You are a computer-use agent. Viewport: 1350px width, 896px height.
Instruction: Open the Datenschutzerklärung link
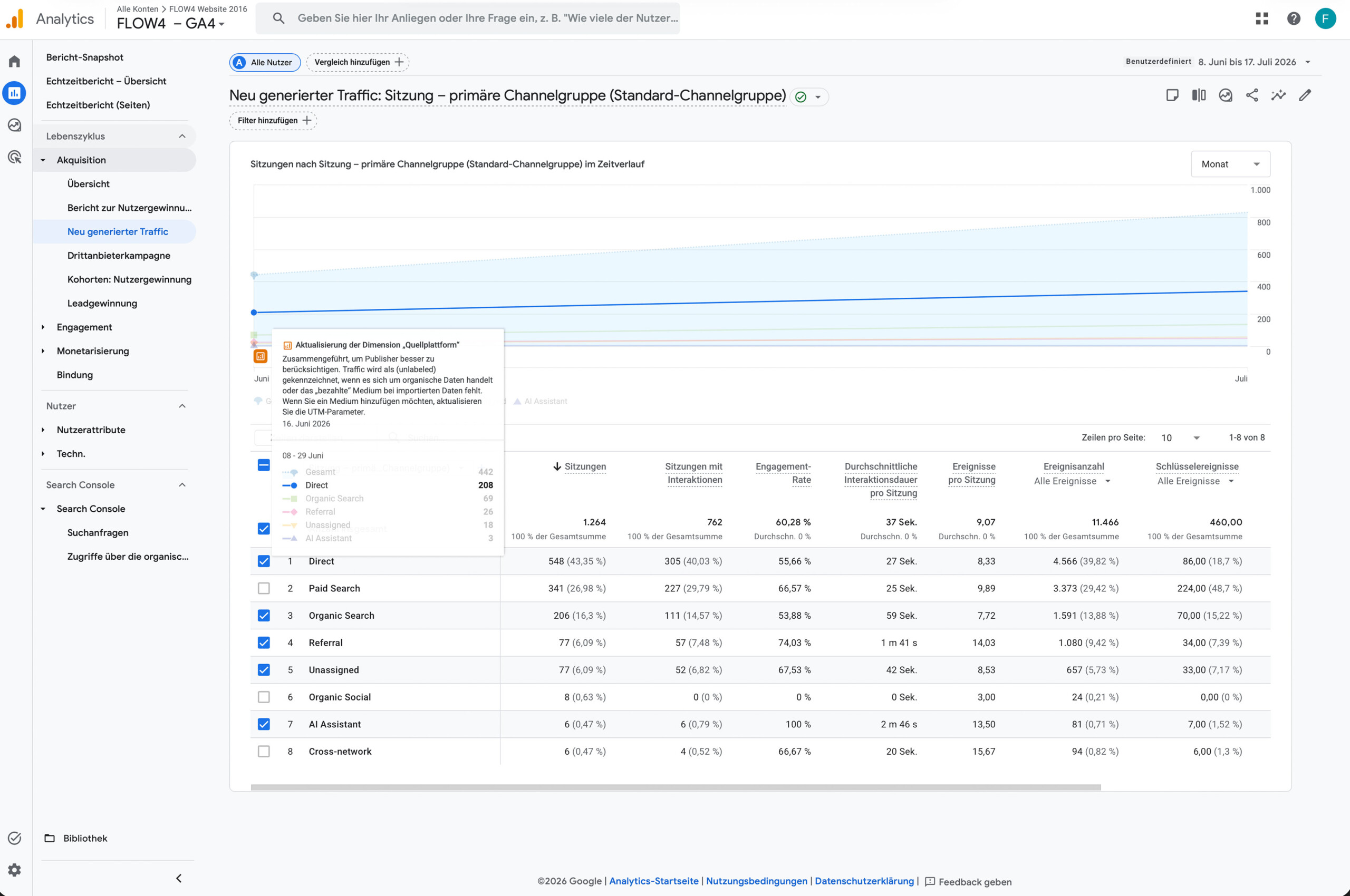[x=864, y=881]
